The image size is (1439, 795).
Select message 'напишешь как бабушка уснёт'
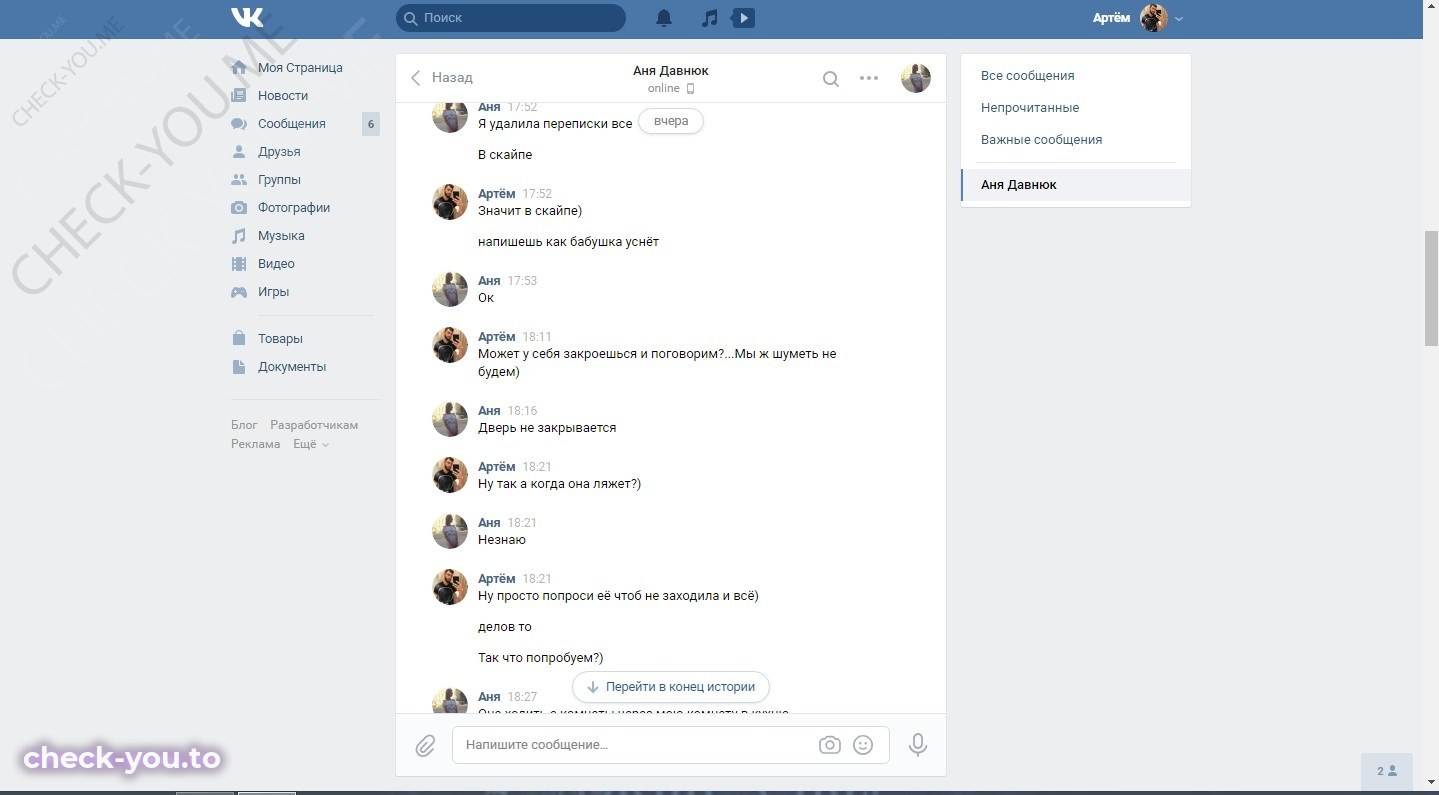coord(568,242)
